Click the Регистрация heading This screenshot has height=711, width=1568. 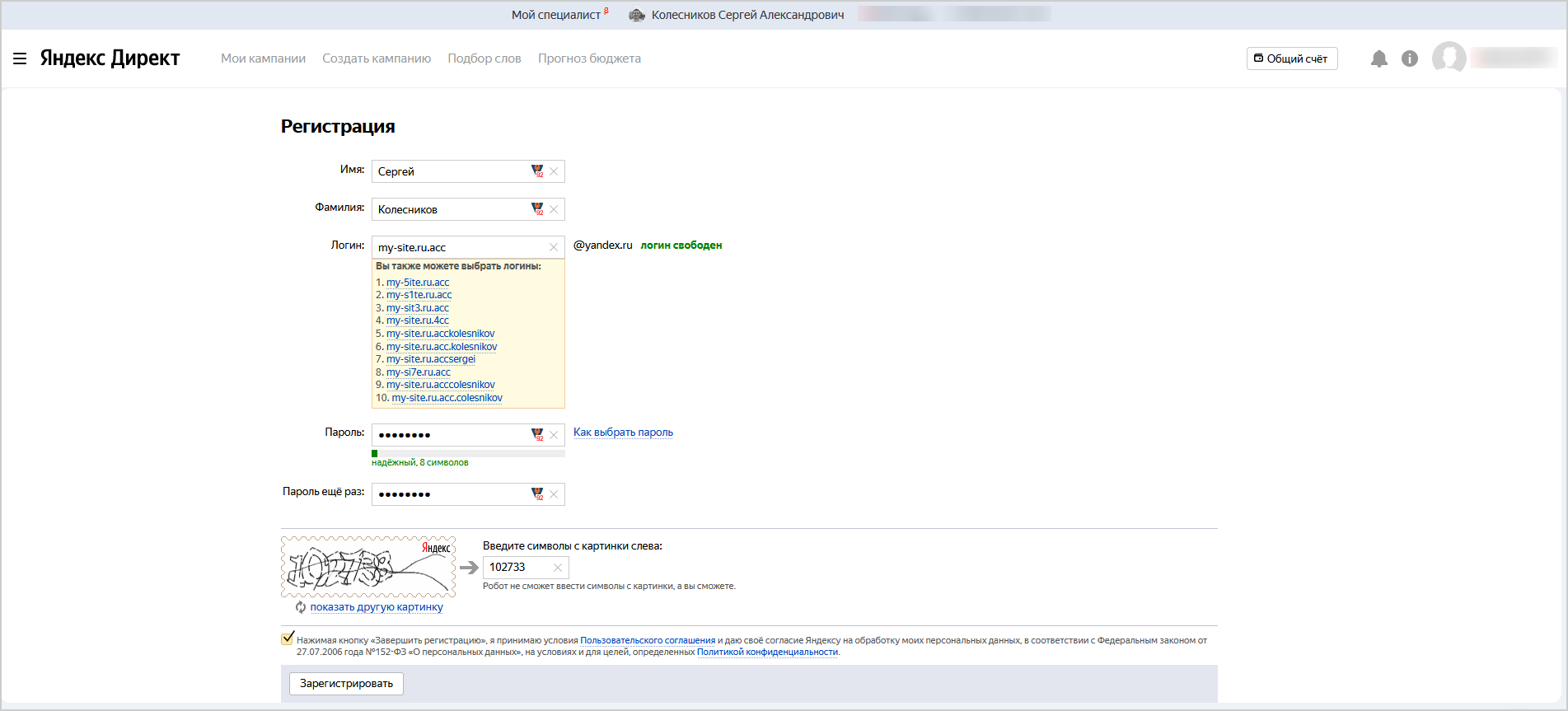click(x=338, y=127)
